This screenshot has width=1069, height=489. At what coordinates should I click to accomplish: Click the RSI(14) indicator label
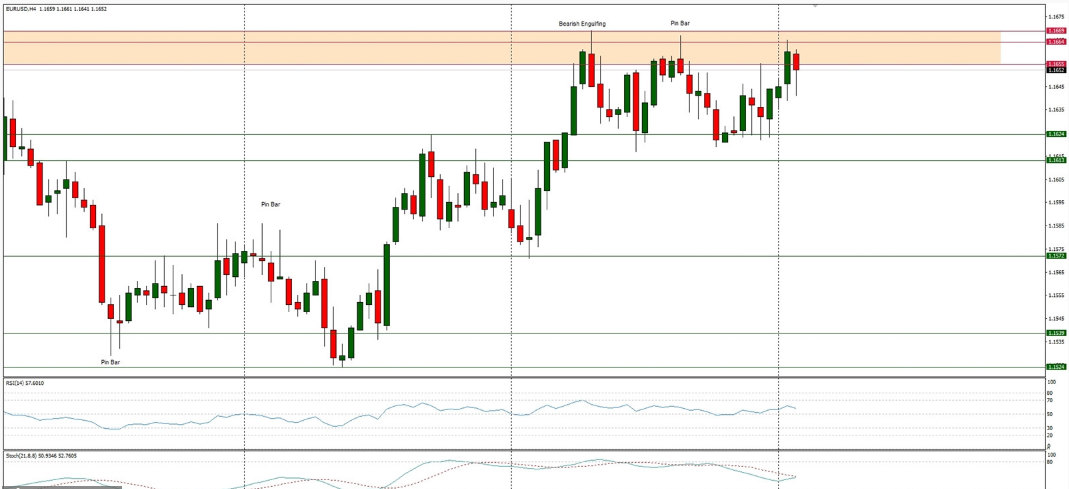24,383
